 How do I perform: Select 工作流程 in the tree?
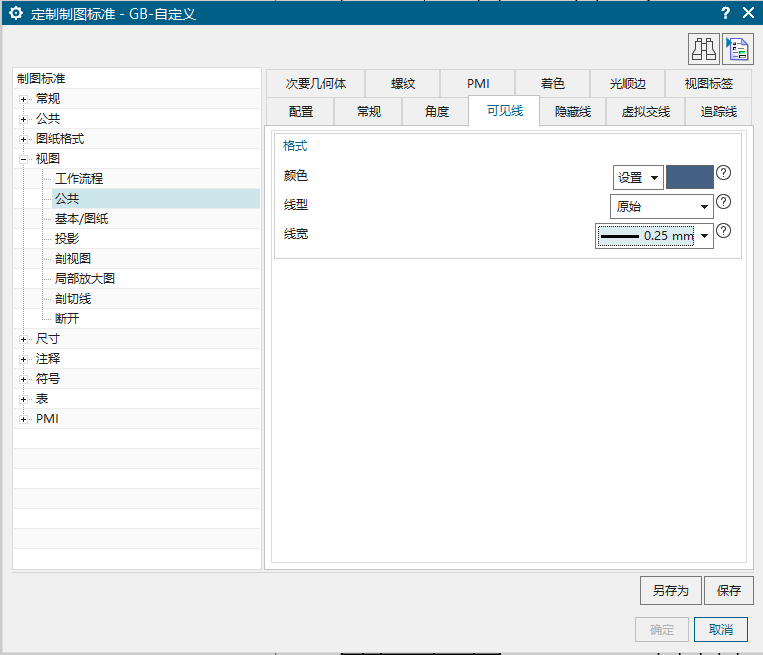[x=79, y=179]
